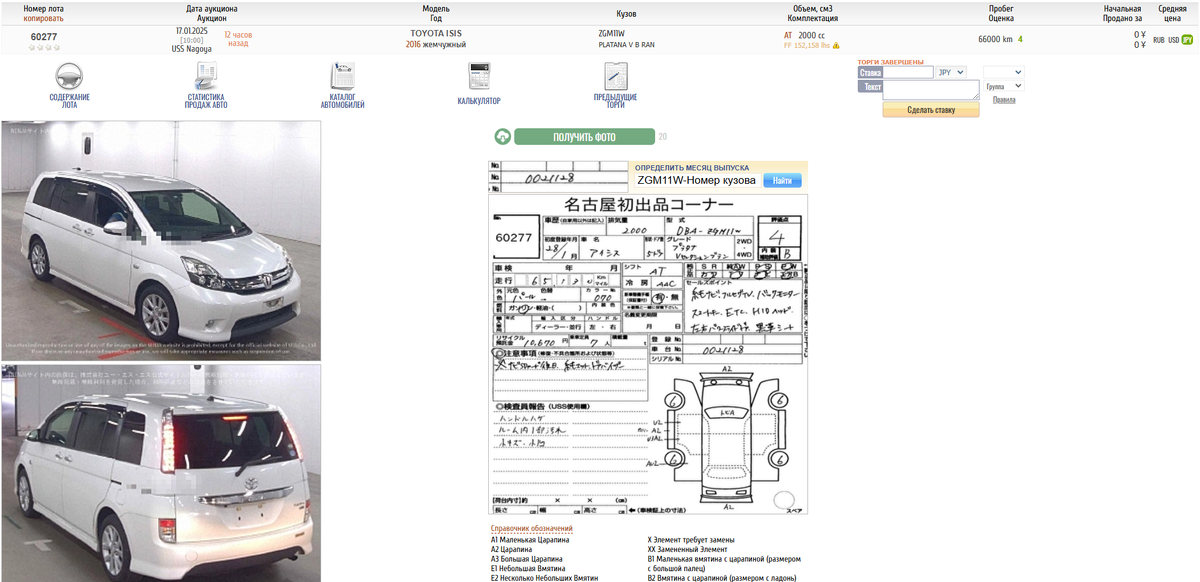Click the FF 152,158 lbs text
The height and width of the screenshot is (582, 1200).
[x=807, y=45]
